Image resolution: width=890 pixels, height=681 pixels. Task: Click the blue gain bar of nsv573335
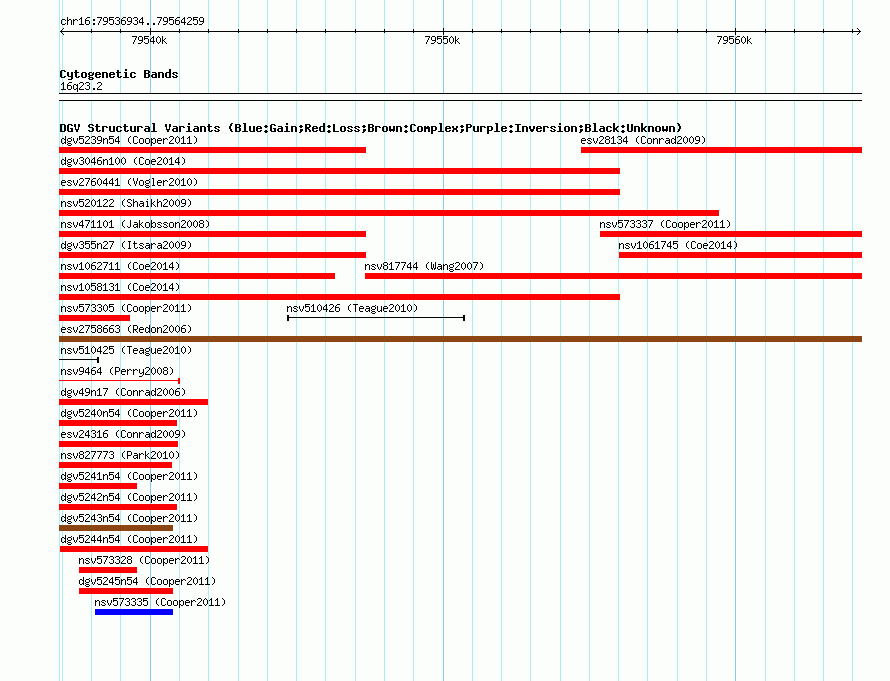(x=134, y=612)
